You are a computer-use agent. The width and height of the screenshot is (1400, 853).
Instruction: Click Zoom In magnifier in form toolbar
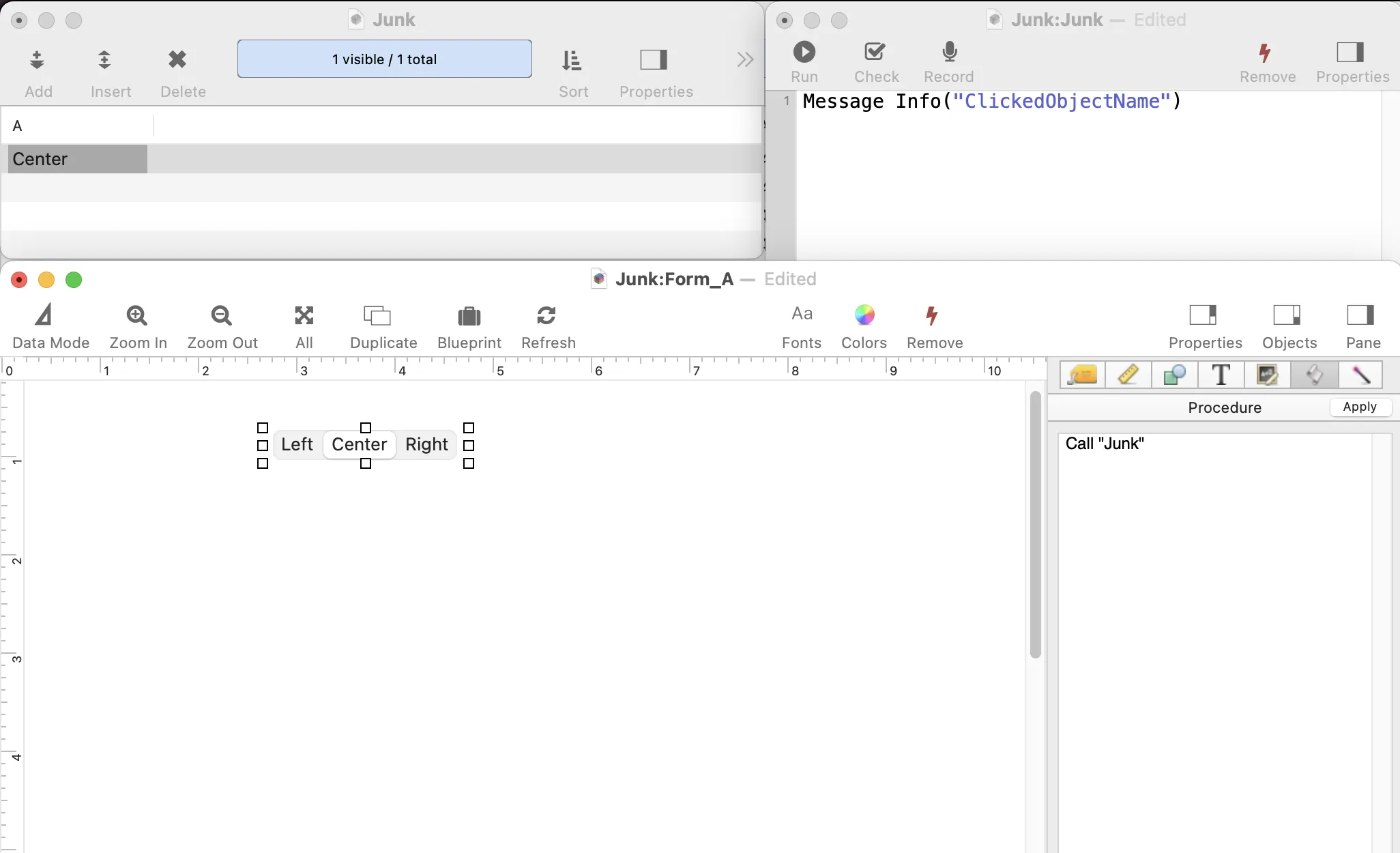point(137,316)
